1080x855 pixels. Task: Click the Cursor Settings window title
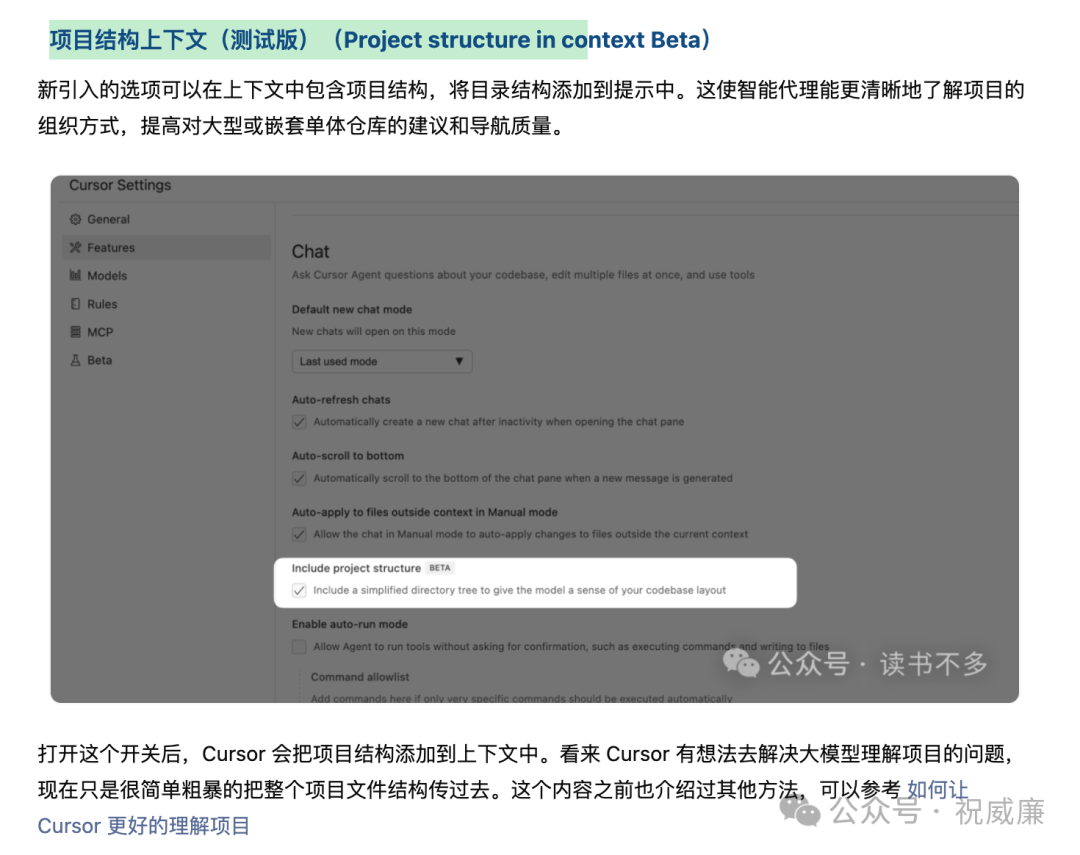120,185
